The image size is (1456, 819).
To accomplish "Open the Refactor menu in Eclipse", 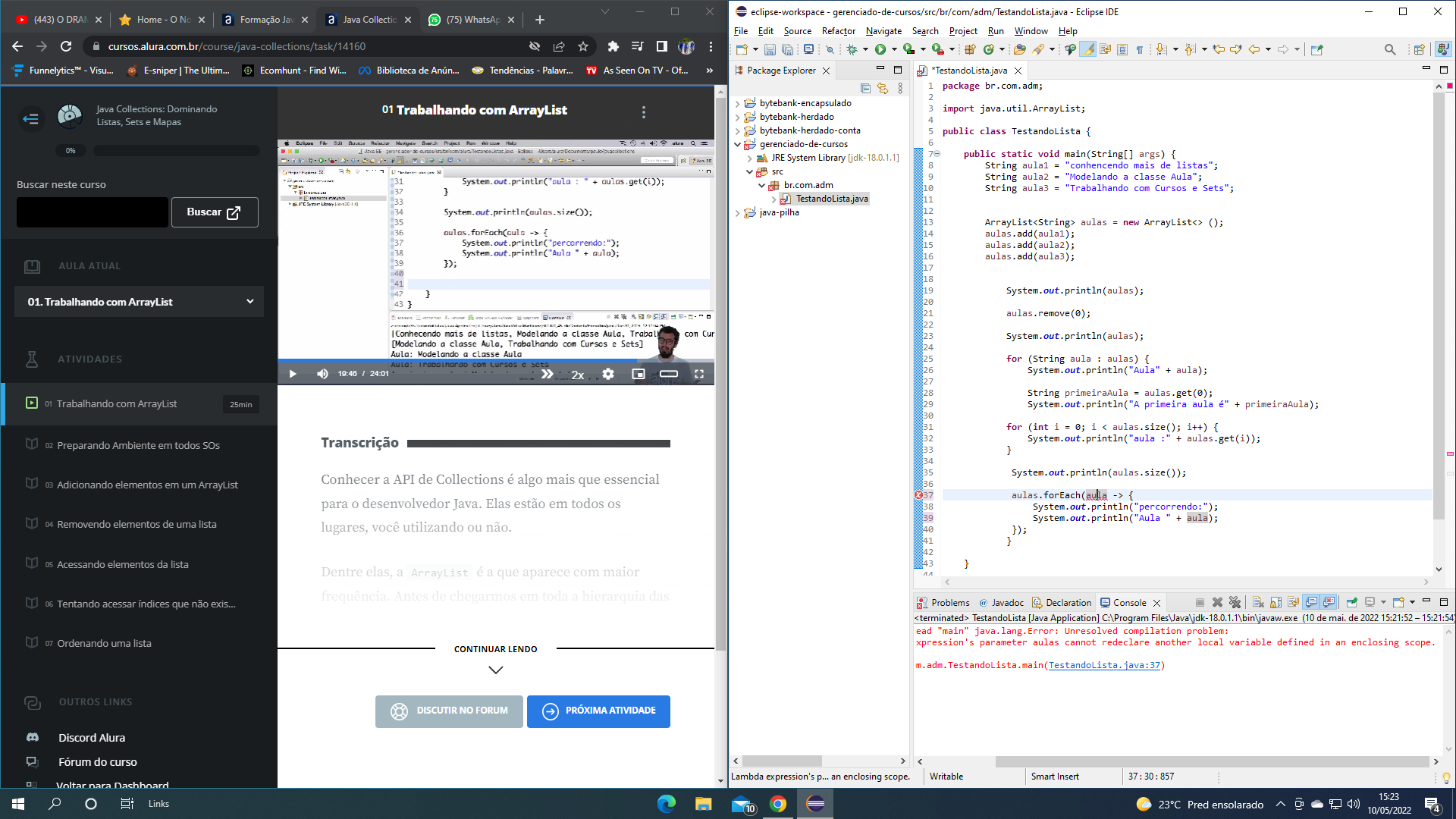I will click(839, 31).
